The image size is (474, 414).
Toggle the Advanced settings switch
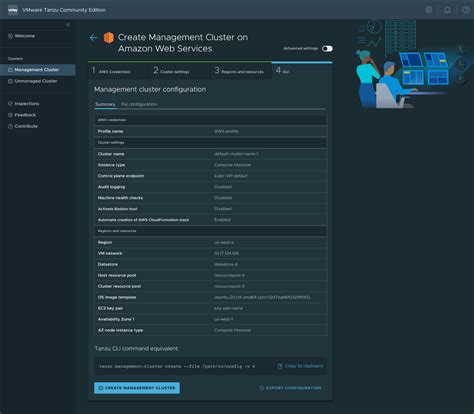pos(327,49)
